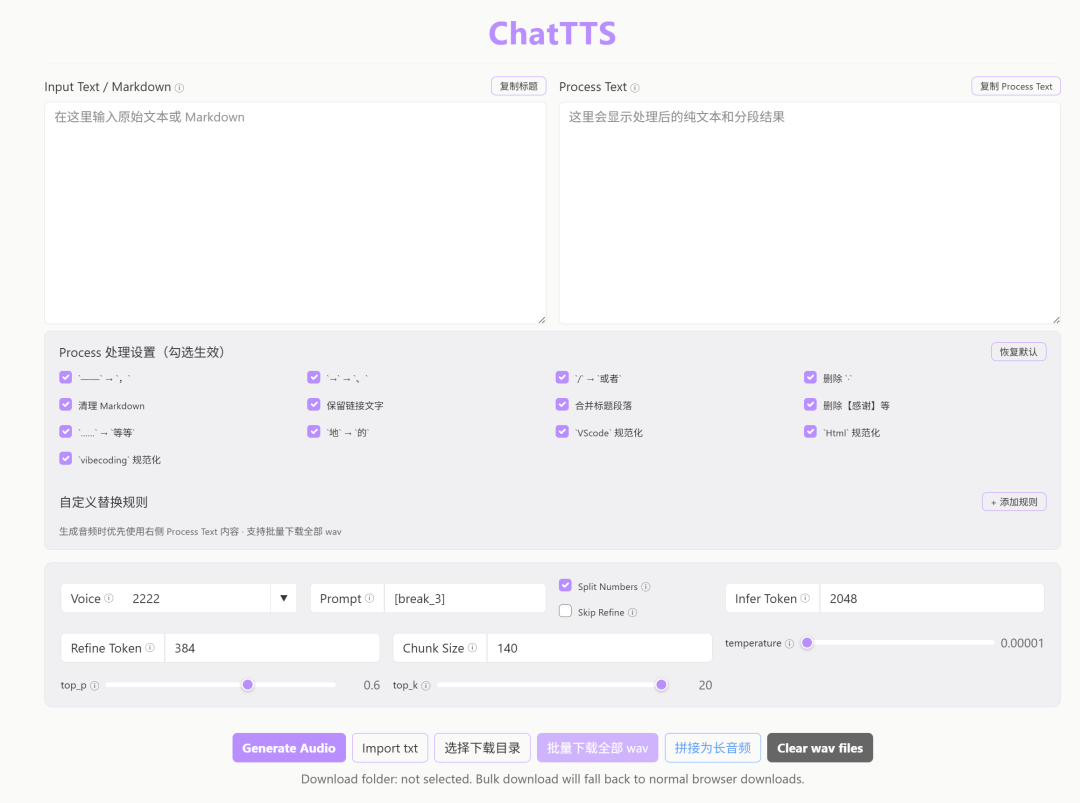Click the '生成音频时优先使用右侧 Process Text 内容' note
Viewport: 1080px width, 803px height.
click(x=200, y=531)
